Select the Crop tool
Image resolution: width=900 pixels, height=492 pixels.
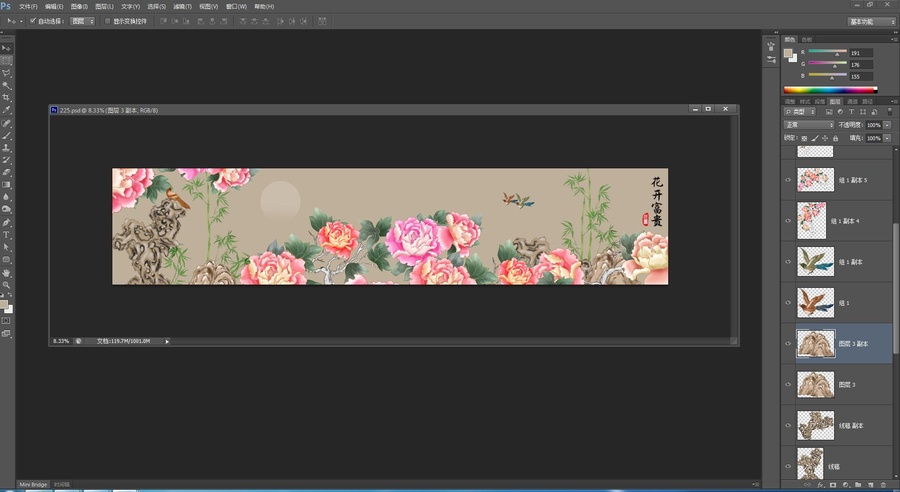(6, 98)
